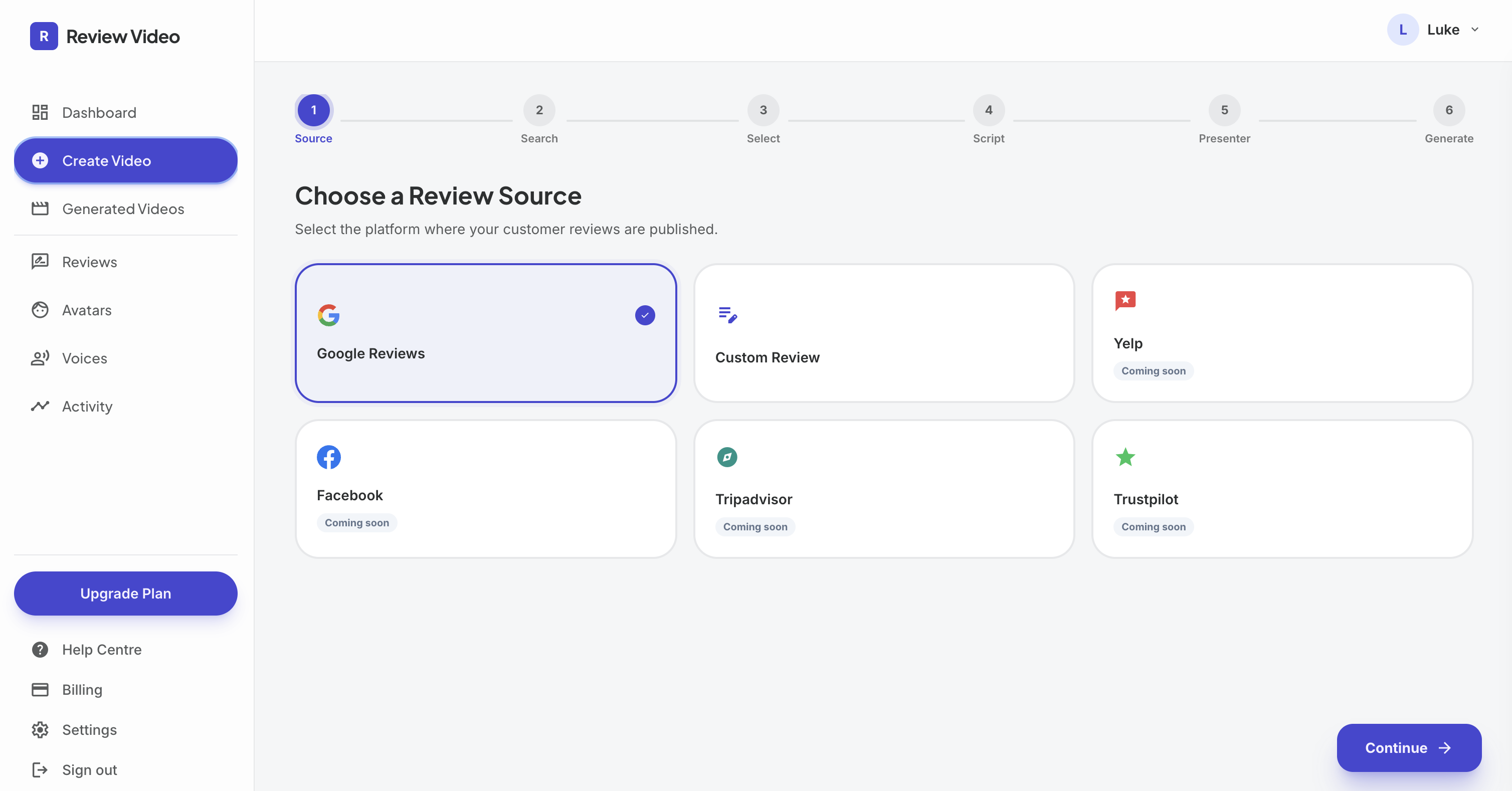The width and height of the screenshot is (1512, 791).
Task: Click the Upgrade Plan button
Action: pyautogui.click(x=126, y=594)
